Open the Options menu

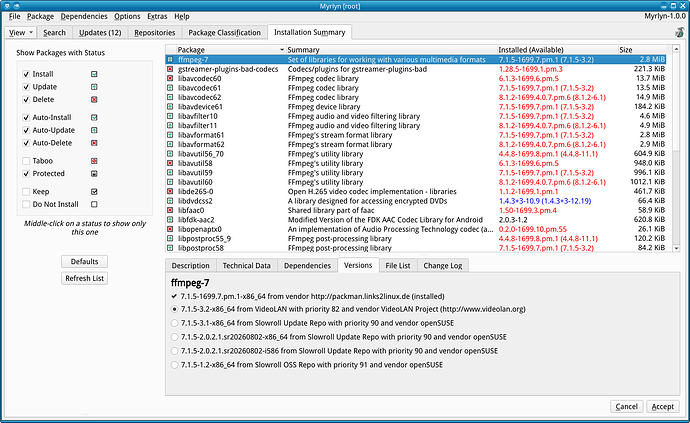pyautogui.click(x=127, y=16)
